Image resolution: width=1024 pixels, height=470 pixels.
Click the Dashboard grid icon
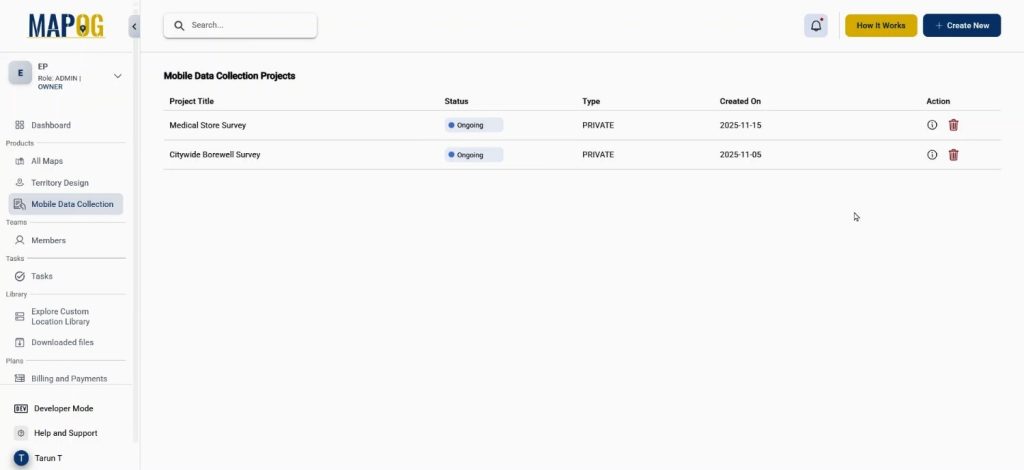click(20, 125)
